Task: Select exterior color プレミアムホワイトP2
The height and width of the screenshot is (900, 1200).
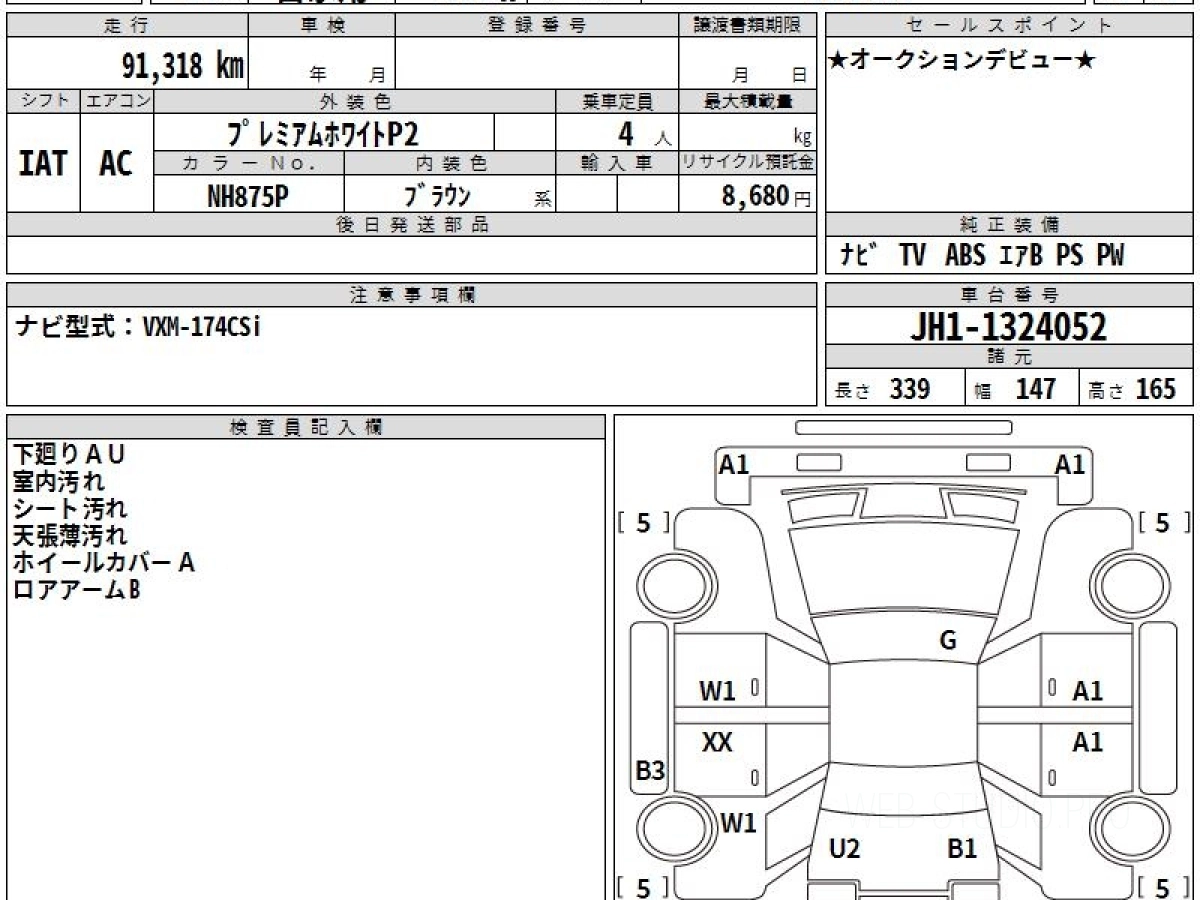Action: click(x=322, y=133)
